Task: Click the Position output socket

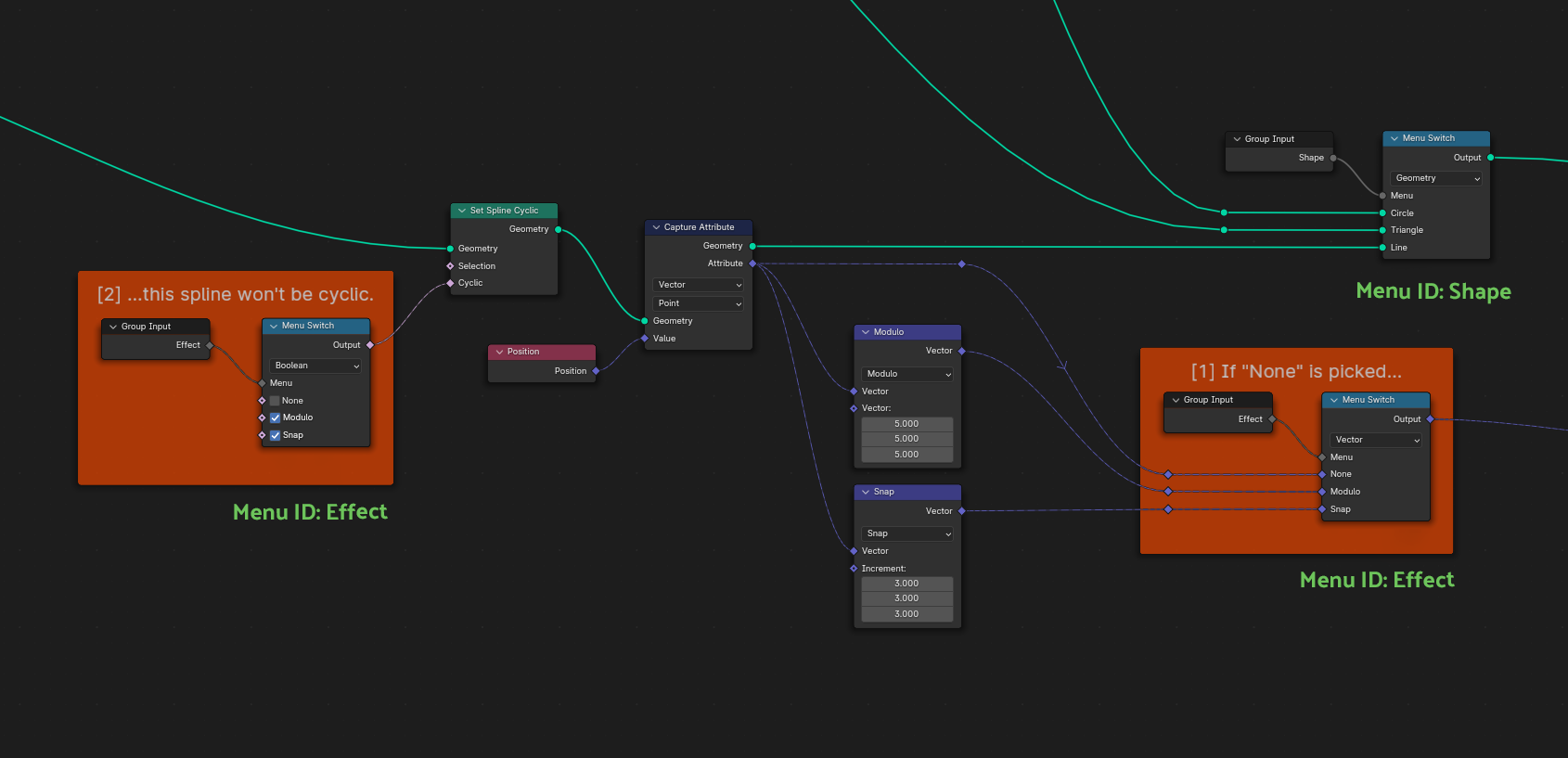Action: 596,371
